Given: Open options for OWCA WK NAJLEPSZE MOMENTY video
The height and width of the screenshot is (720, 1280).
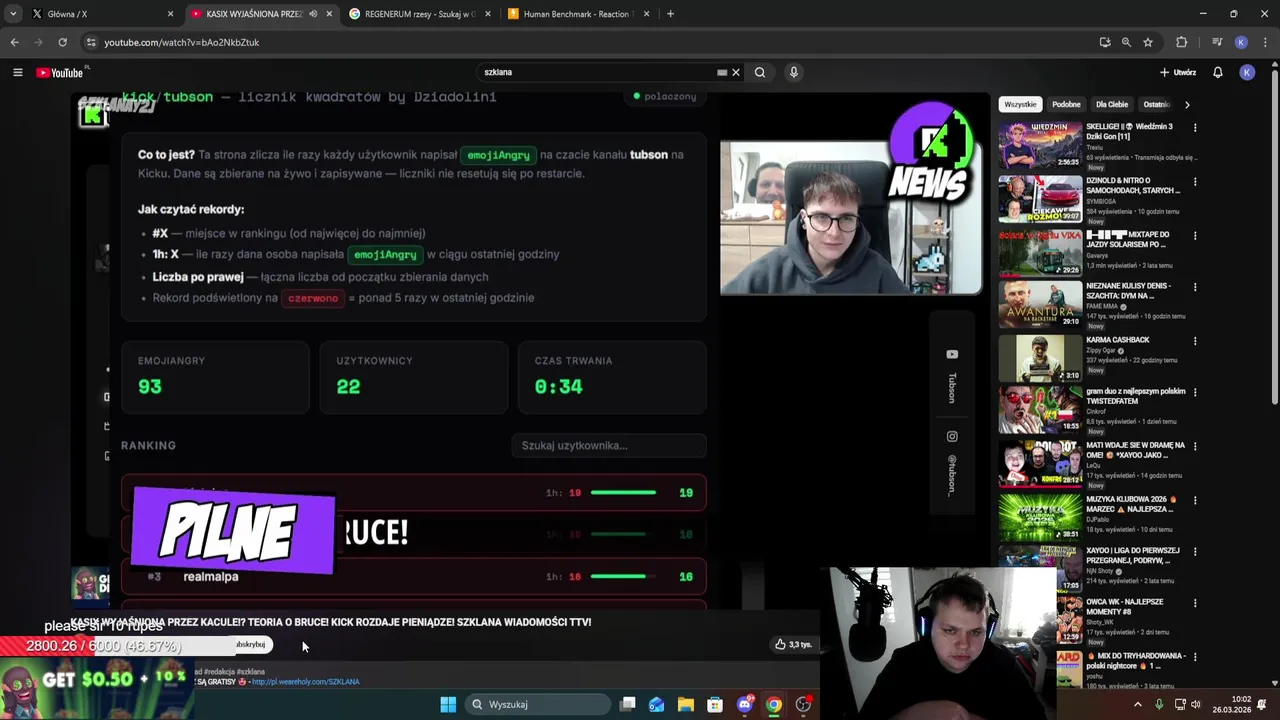Looking at the screenshot, I should 1195,604.
